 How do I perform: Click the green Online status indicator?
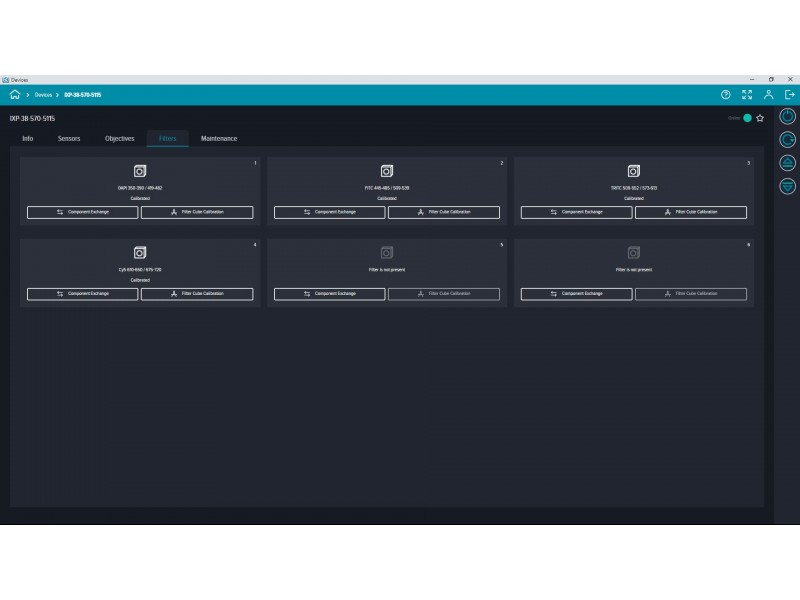(x=747, y=118)
